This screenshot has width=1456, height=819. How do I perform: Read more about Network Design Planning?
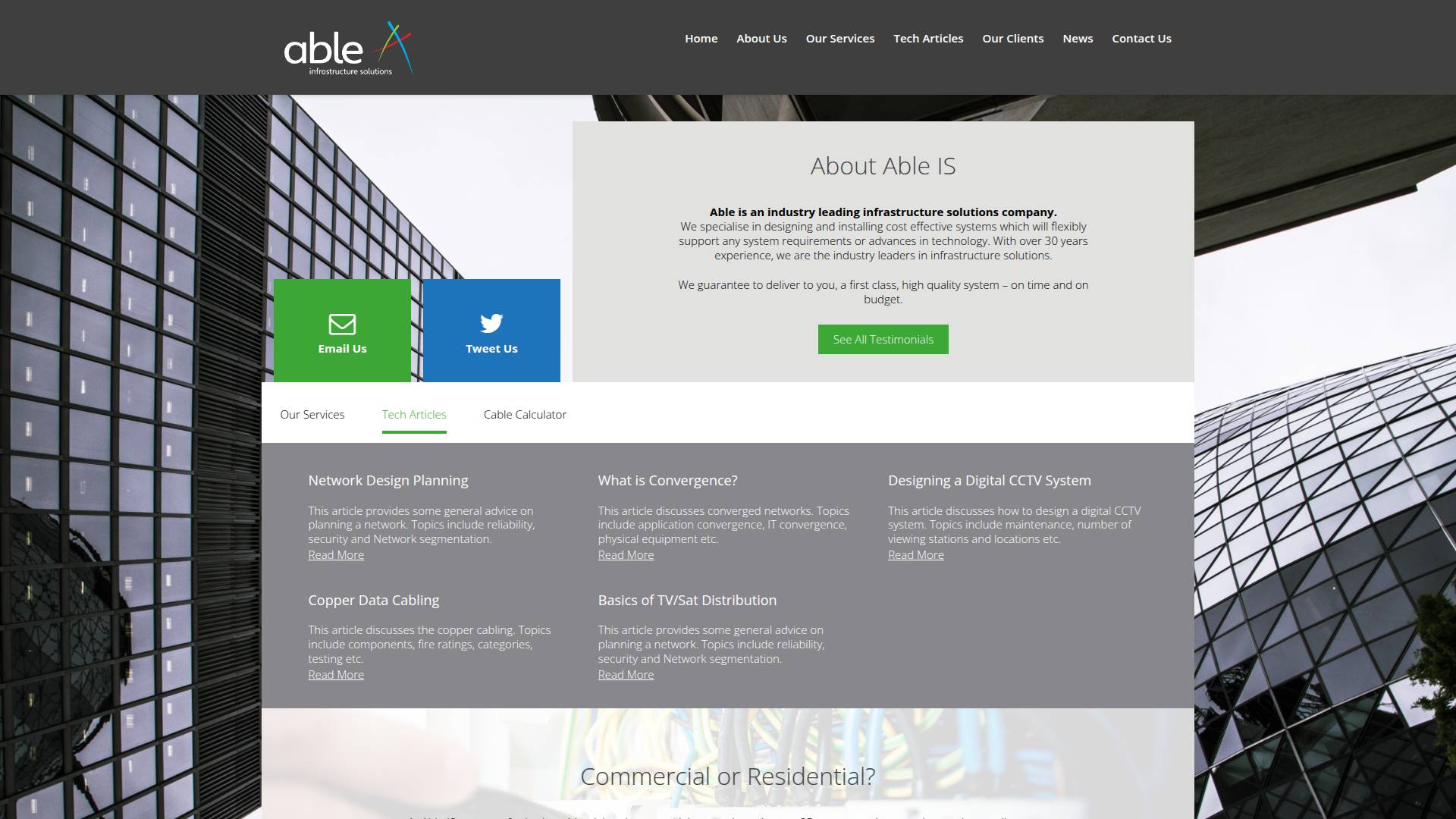point(336,555)
